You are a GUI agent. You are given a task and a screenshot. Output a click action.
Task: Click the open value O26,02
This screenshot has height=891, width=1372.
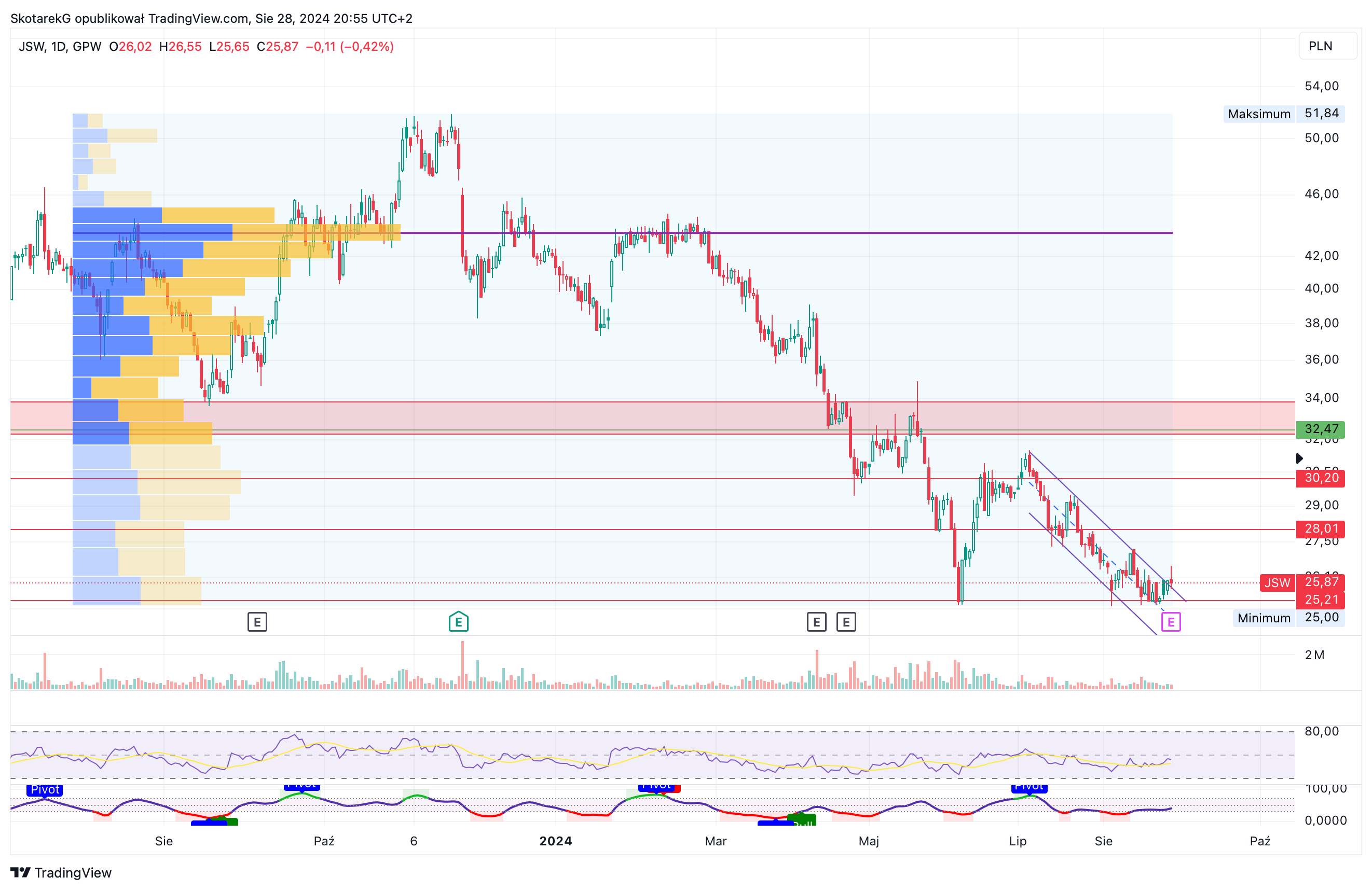[x=130, y=47]
